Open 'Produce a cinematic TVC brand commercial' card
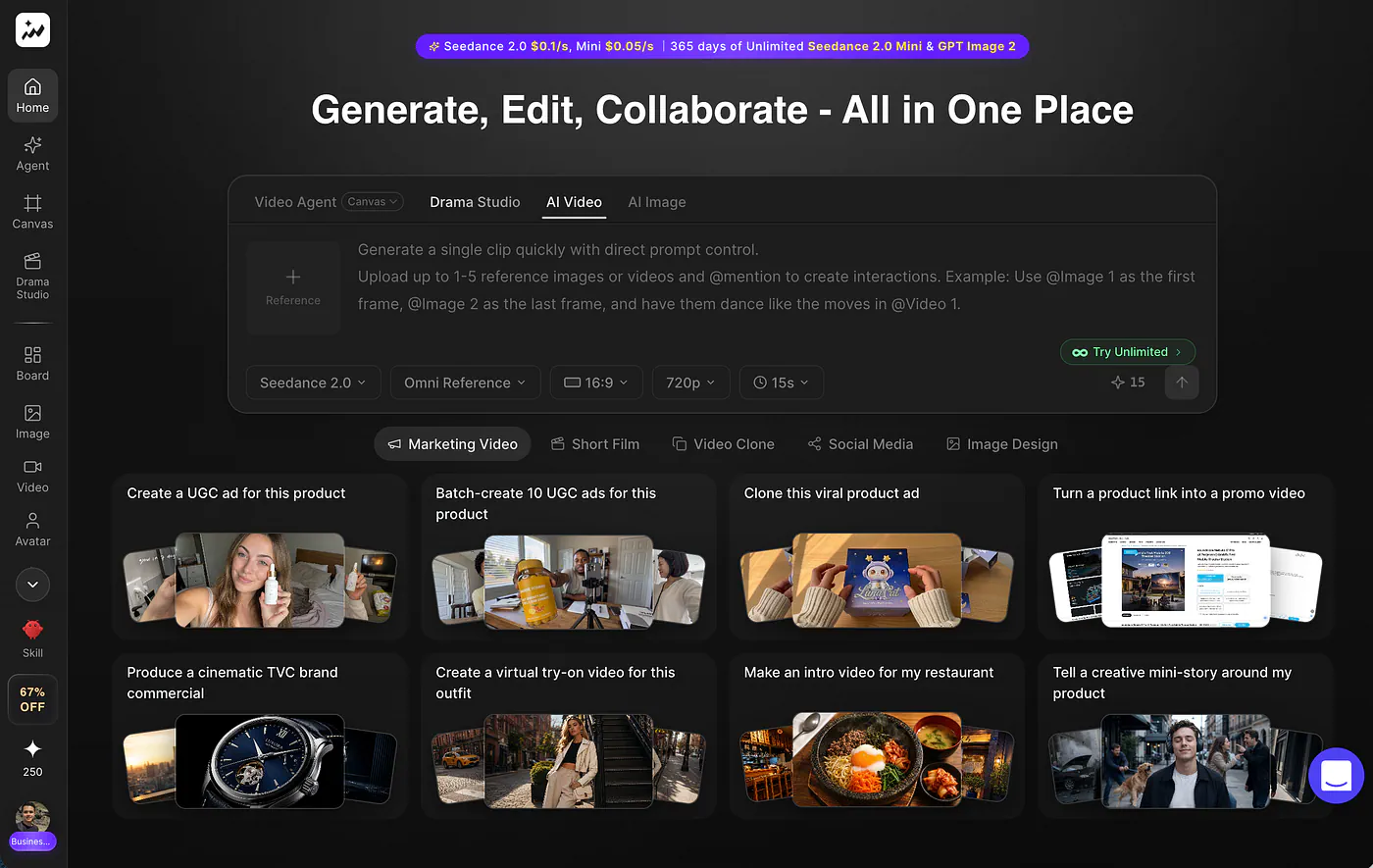 [x=260, y=737]
